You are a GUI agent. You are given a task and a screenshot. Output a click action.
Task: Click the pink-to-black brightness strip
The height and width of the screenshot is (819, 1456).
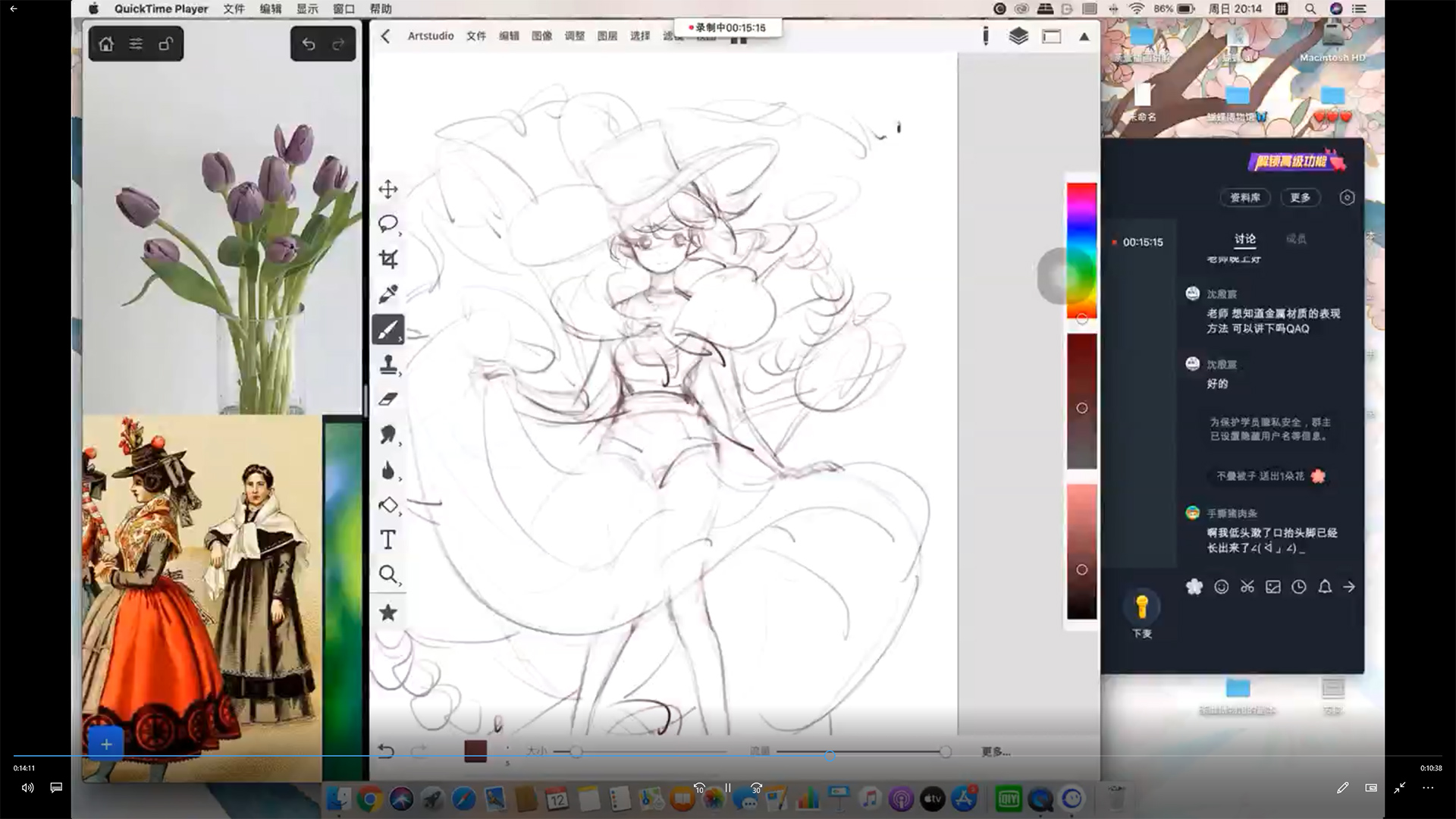point(1082,552)
